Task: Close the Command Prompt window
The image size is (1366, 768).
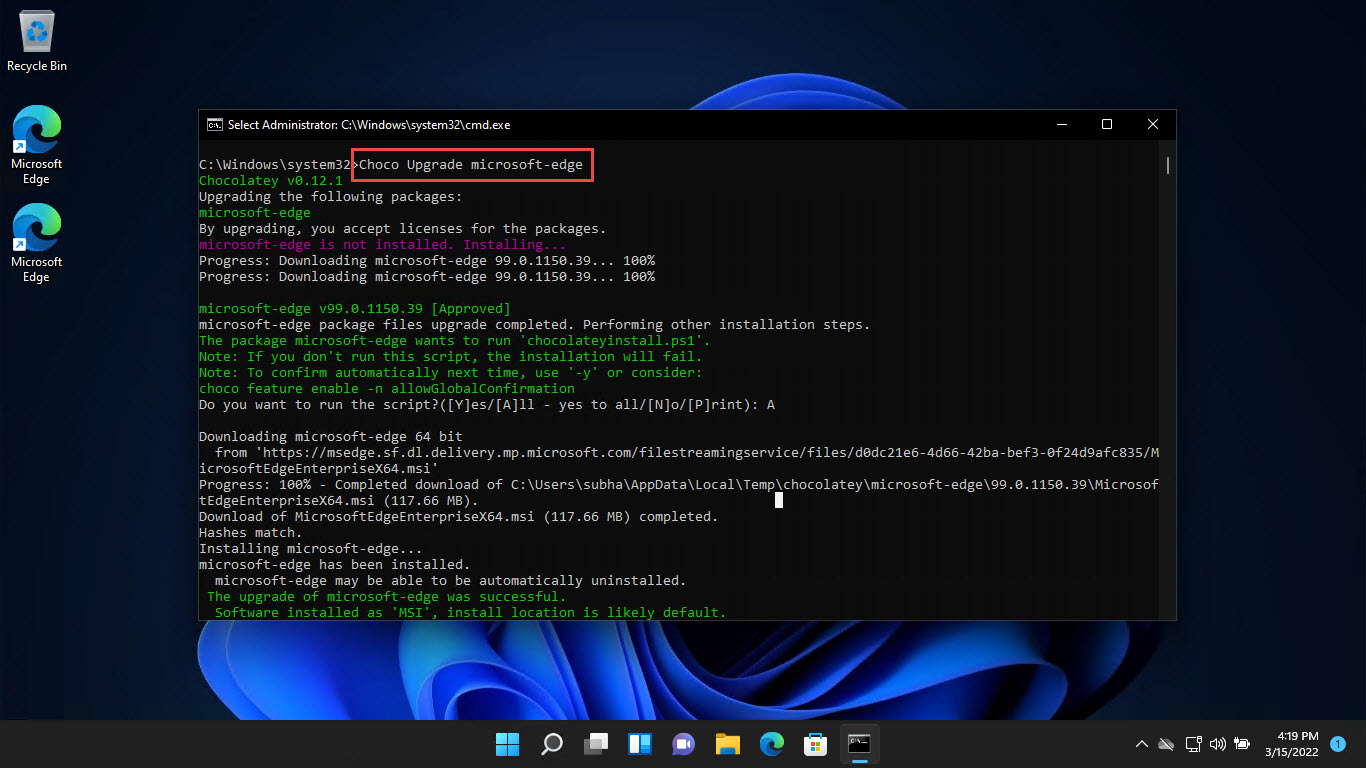Action: click(1153, 125)
